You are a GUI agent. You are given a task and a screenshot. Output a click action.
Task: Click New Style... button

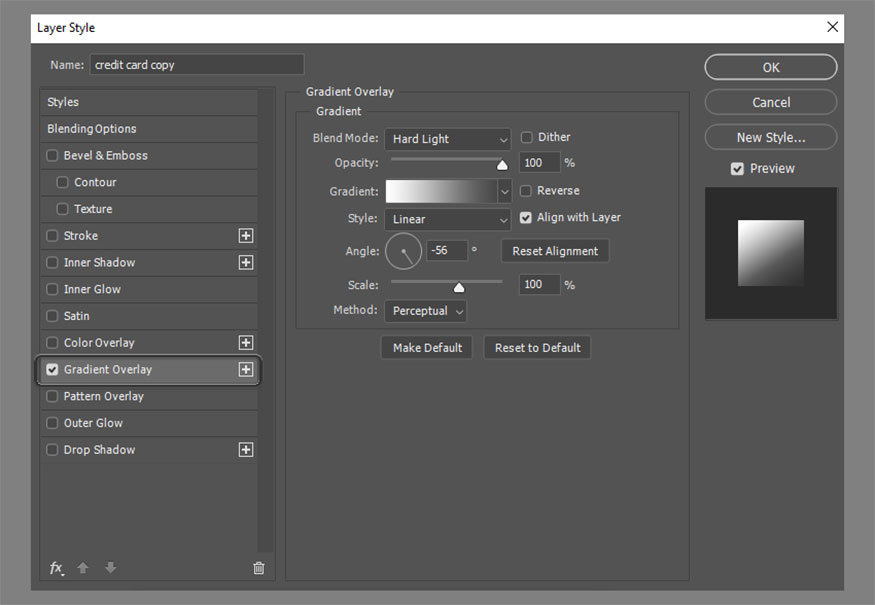coord(771,137)
